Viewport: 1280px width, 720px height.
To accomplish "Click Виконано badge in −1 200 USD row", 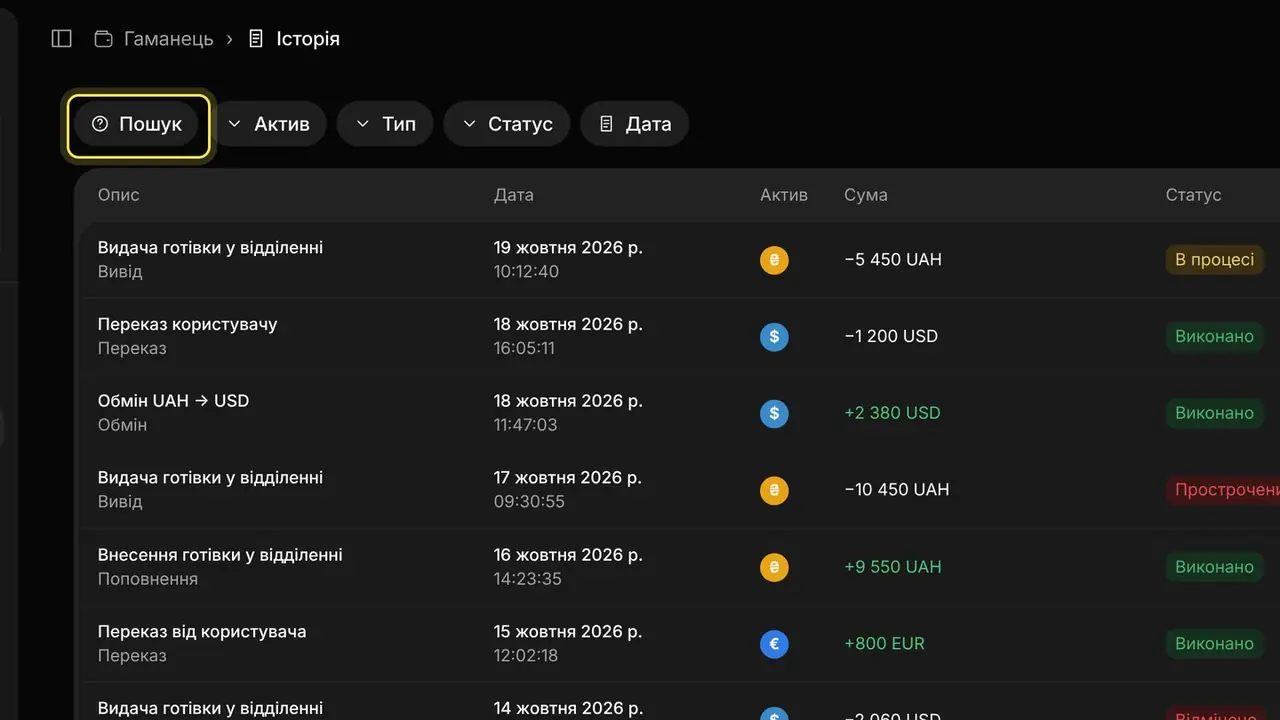I will pos(1214,337).
